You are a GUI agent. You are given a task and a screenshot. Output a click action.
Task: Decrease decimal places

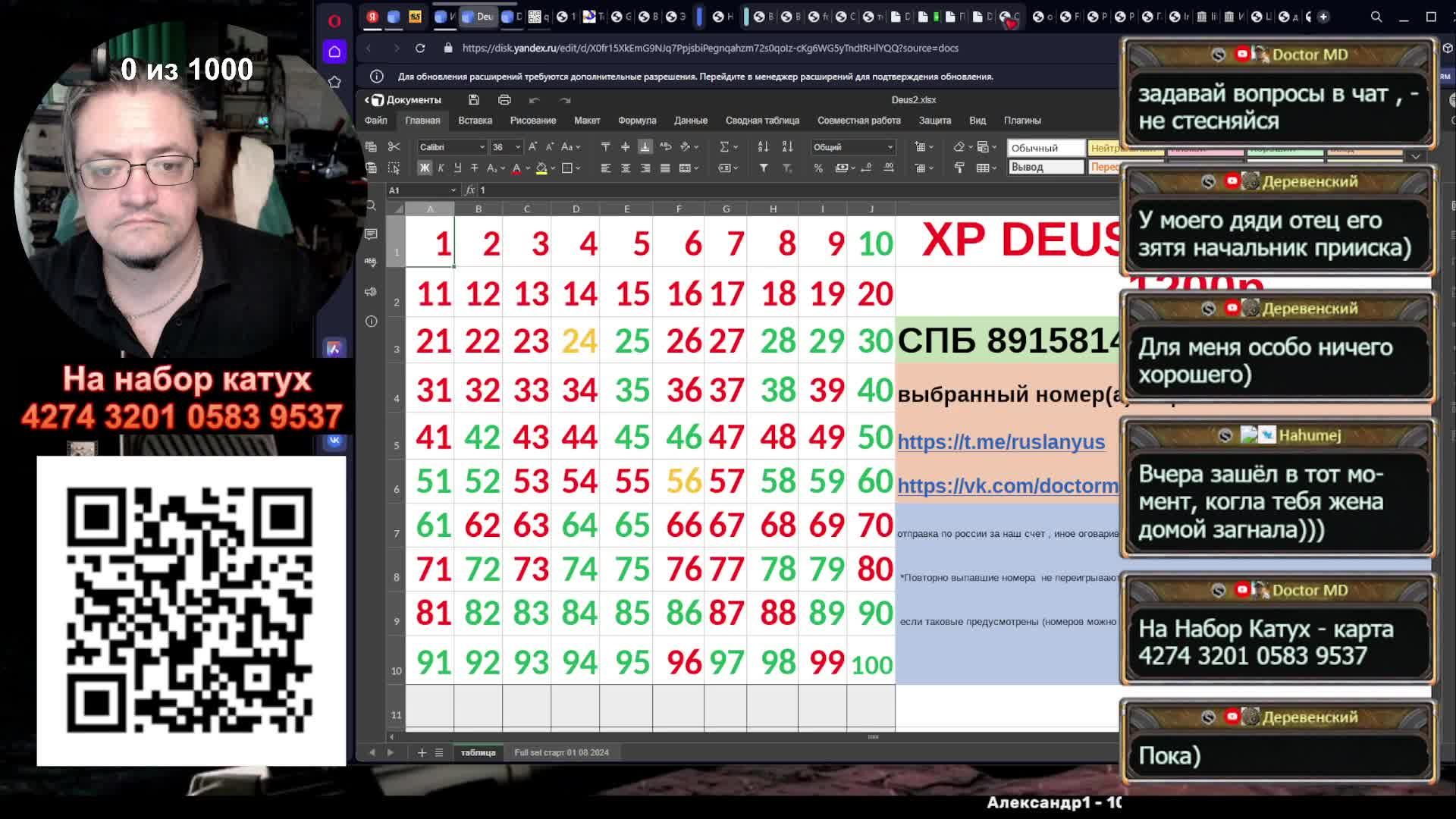[868, 168]
